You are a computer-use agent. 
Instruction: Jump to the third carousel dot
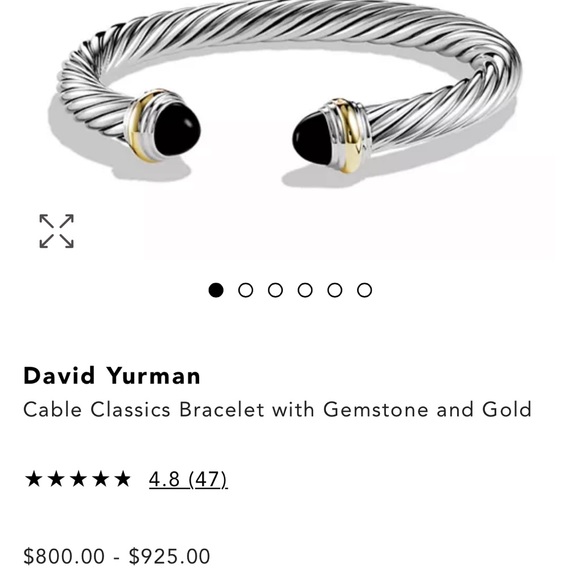(275, 290)
